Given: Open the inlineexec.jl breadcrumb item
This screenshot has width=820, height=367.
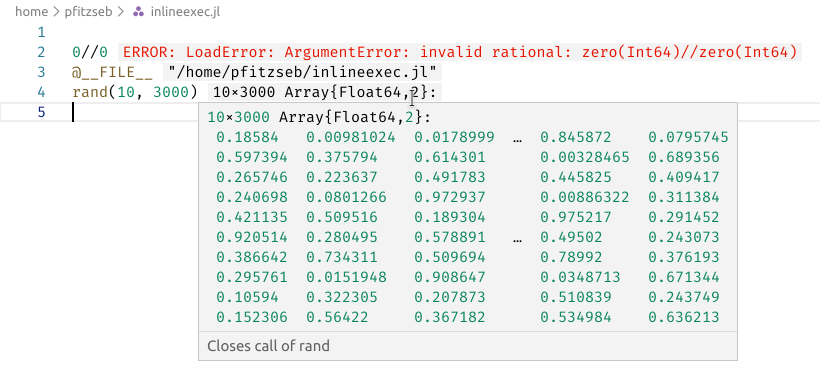Looking at the screenshot, I should pyautogui.click(x=185, y=12).
